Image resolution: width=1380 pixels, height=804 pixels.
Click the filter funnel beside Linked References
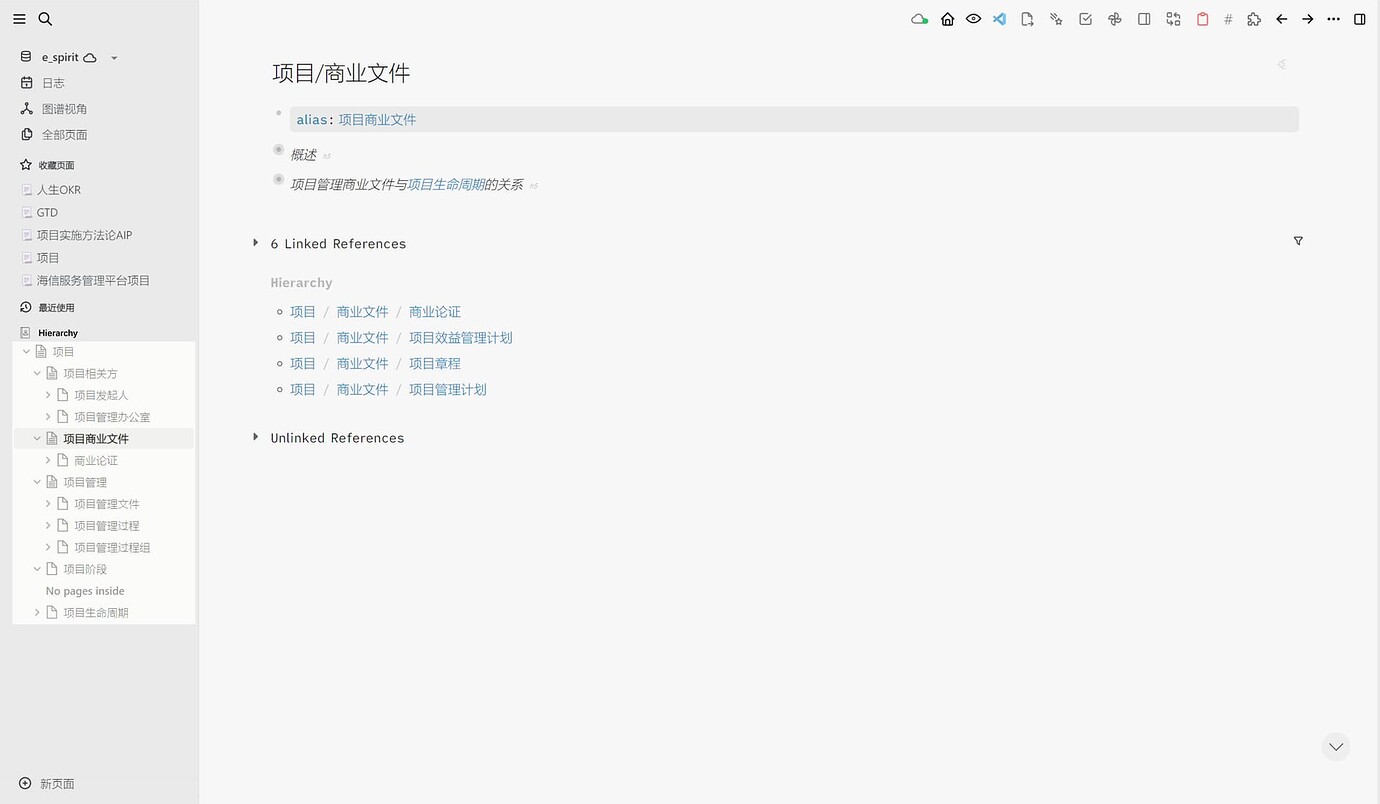pyautogui.click(x=1298, y=241)
